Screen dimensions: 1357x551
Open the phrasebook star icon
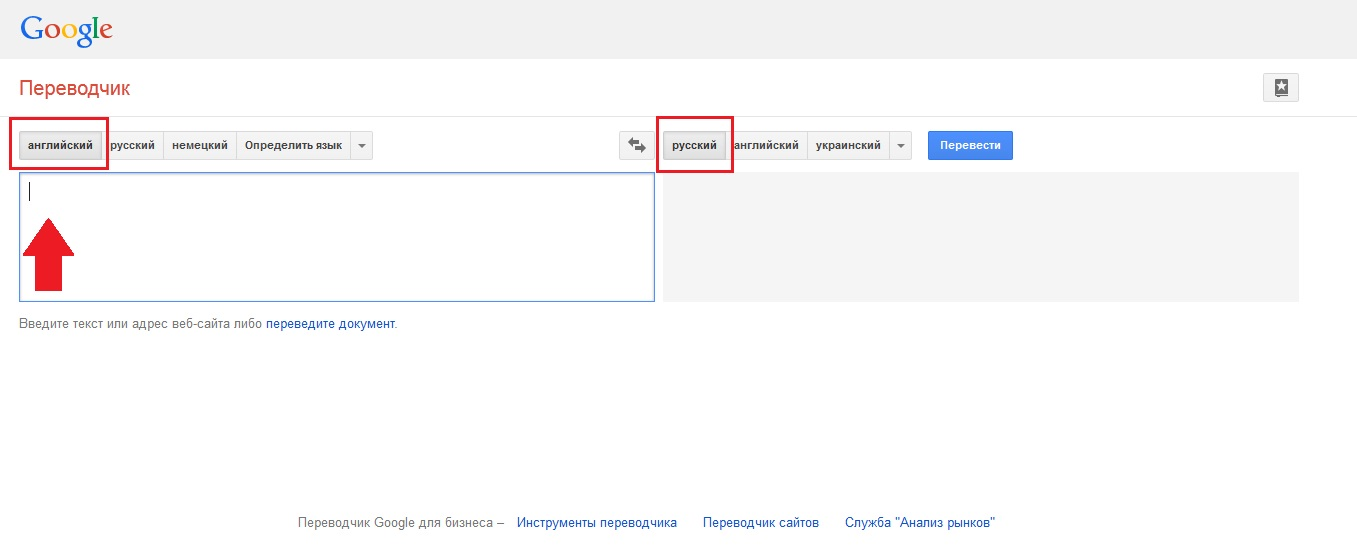click(x=1280, y=88)
